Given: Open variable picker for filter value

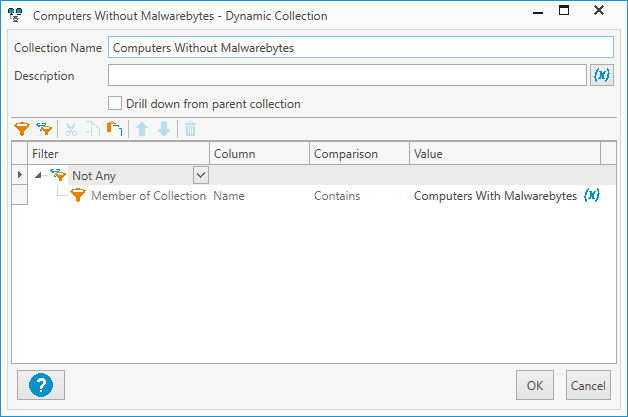Looking at the screenshot, I should [x=592, y=195].
